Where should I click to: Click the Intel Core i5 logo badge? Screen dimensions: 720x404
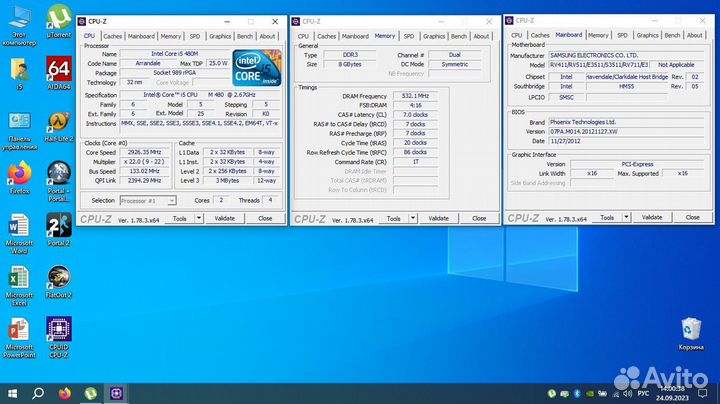[257, 68]
